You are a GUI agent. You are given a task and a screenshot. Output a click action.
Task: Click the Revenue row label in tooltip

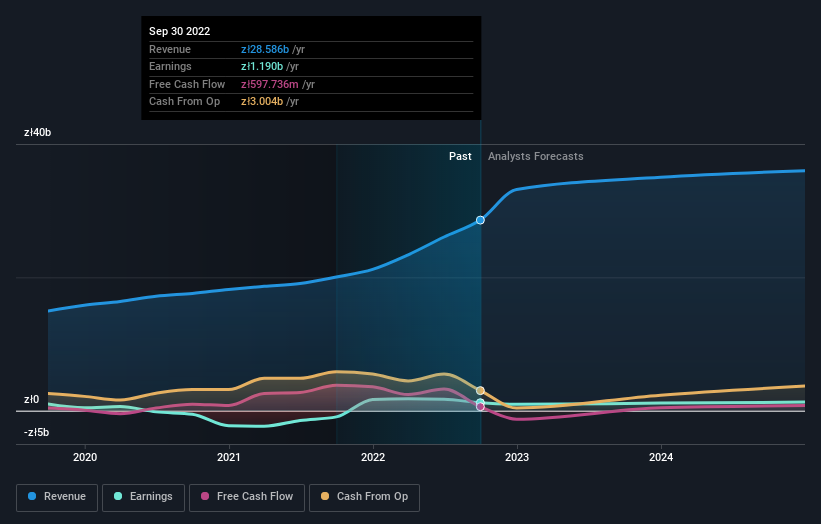pyautogui.click(x=170, y=49)
